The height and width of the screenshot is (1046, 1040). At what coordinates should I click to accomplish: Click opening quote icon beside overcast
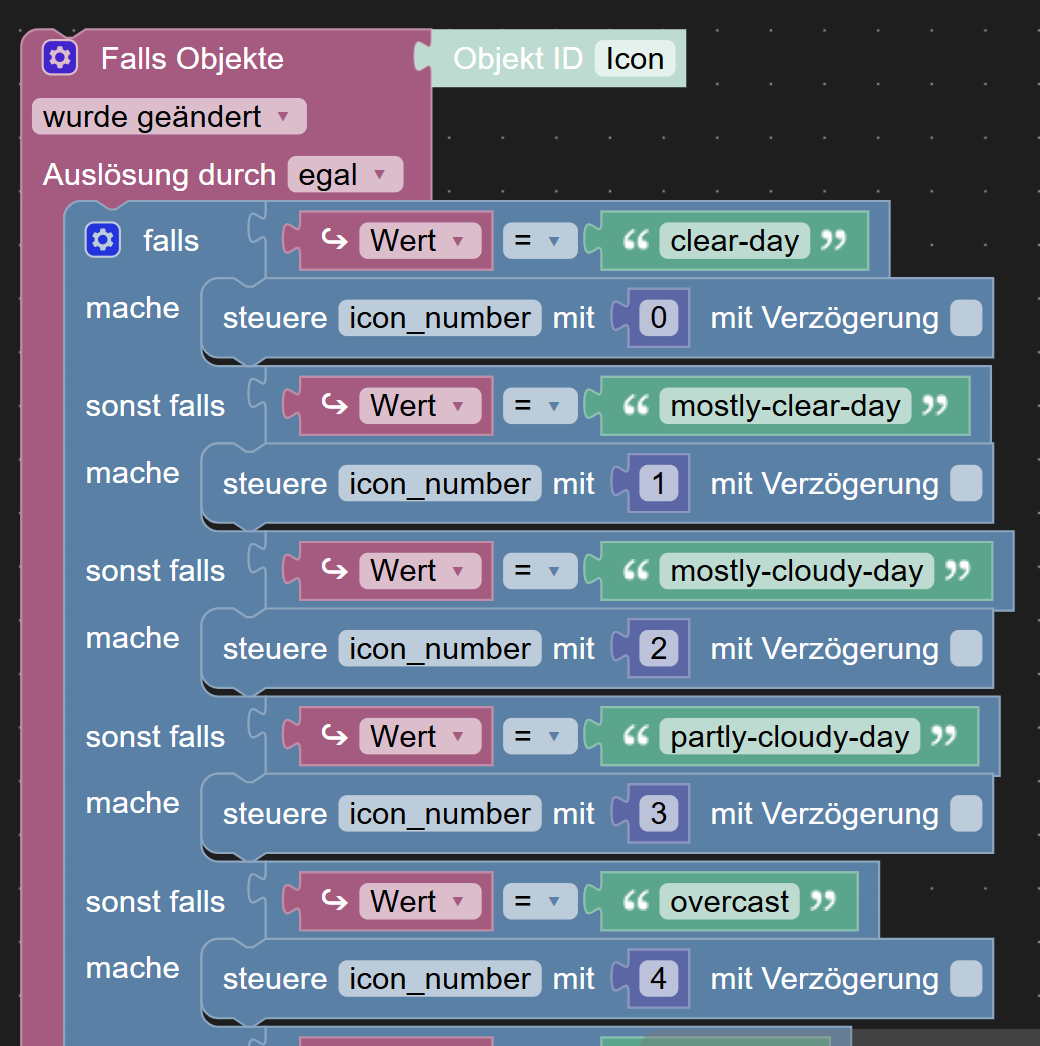(x=636, y=902)
